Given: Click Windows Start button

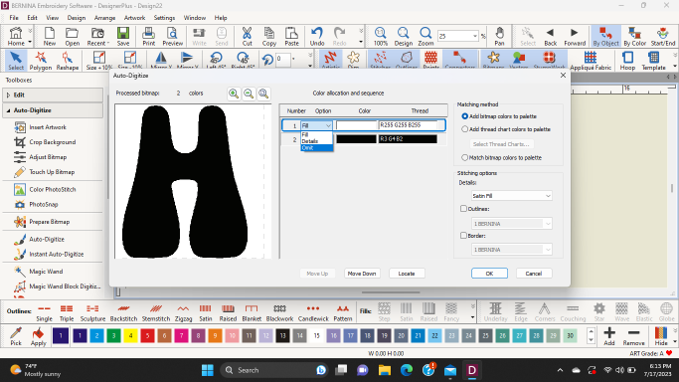Looking at the screenshot, I should (x=207, y=370).
